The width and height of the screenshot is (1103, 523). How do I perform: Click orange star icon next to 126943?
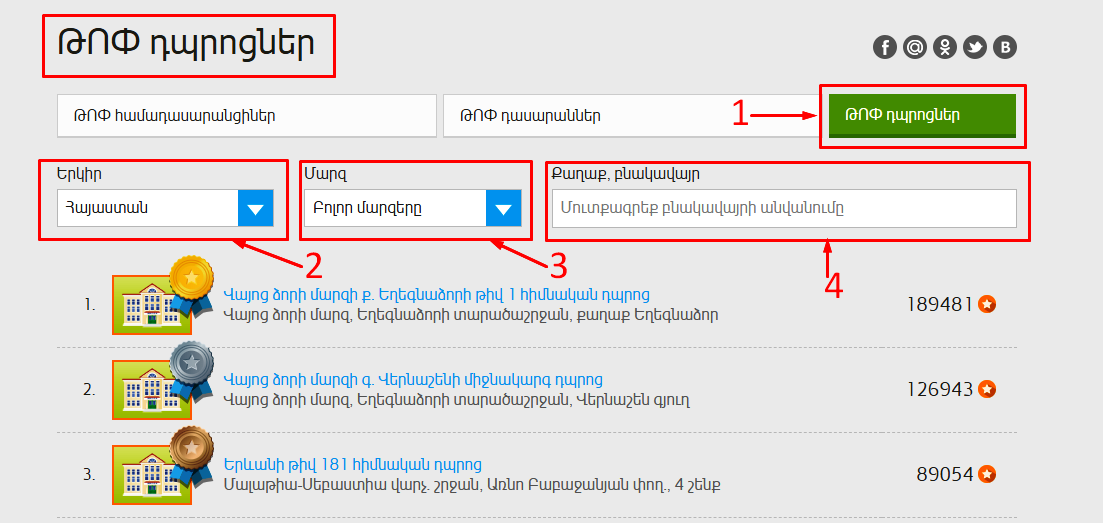coord(987,389)
